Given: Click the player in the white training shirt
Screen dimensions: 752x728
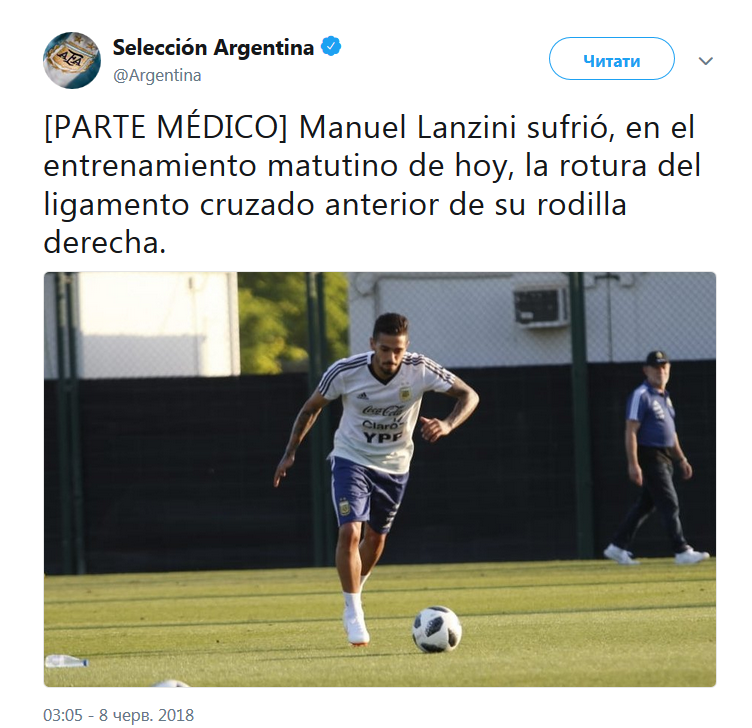Looking at the screenshot, I should 376,475.
